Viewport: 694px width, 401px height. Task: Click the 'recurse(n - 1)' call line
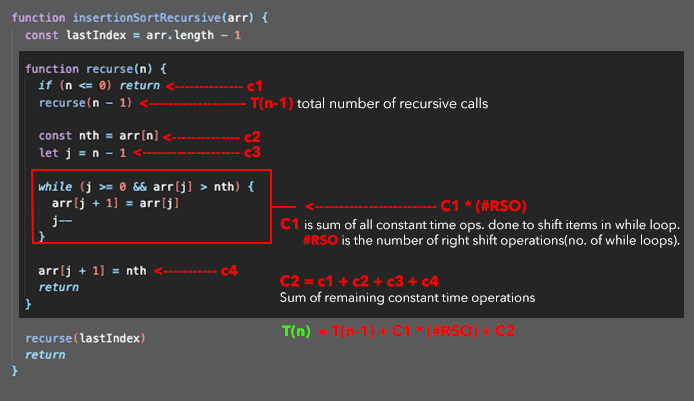tap(85, 103)
